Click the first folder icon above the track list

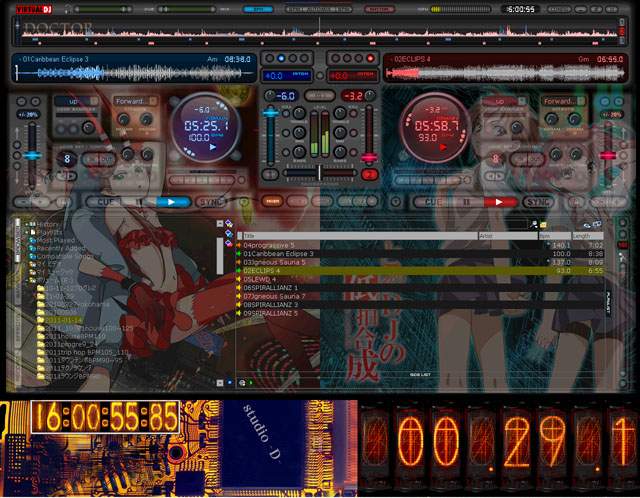pos(229,224)
